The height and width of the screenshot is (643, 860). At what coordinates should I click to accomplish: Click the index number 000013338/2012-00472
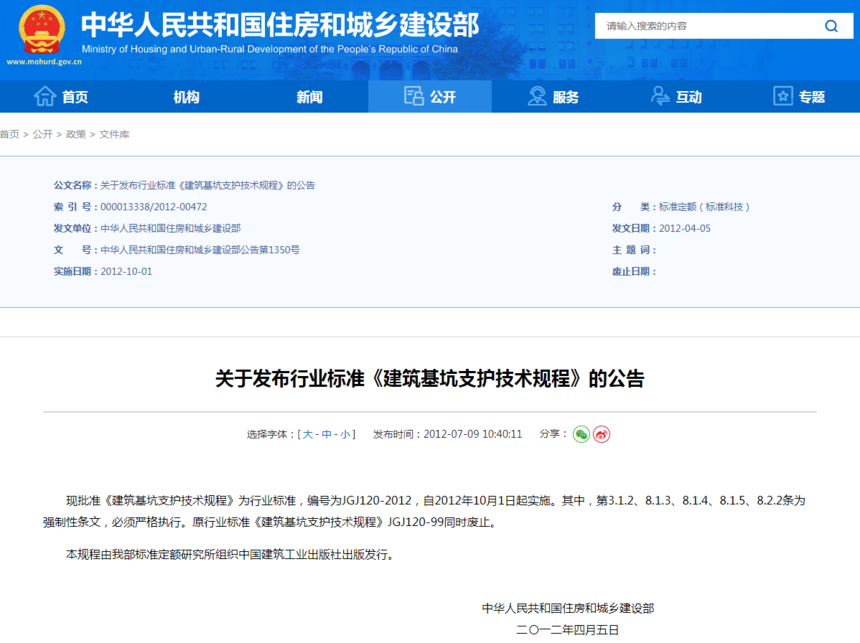click(x=154, y=207)
